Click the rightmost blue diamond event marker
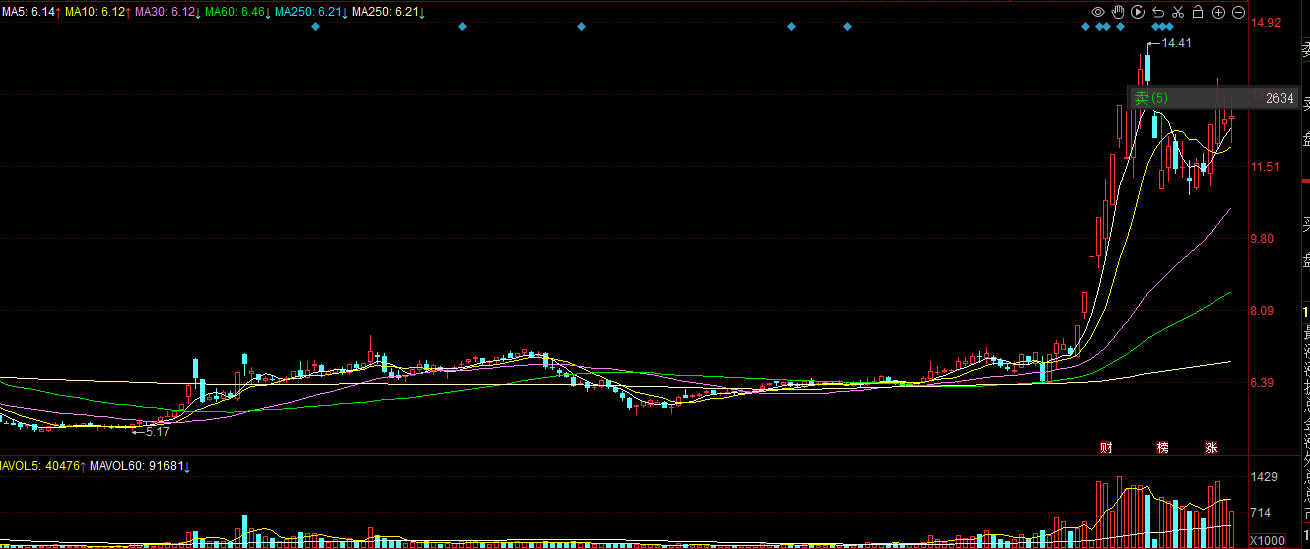This screenshot has height=549, width=1310. tap(1170, 26)
